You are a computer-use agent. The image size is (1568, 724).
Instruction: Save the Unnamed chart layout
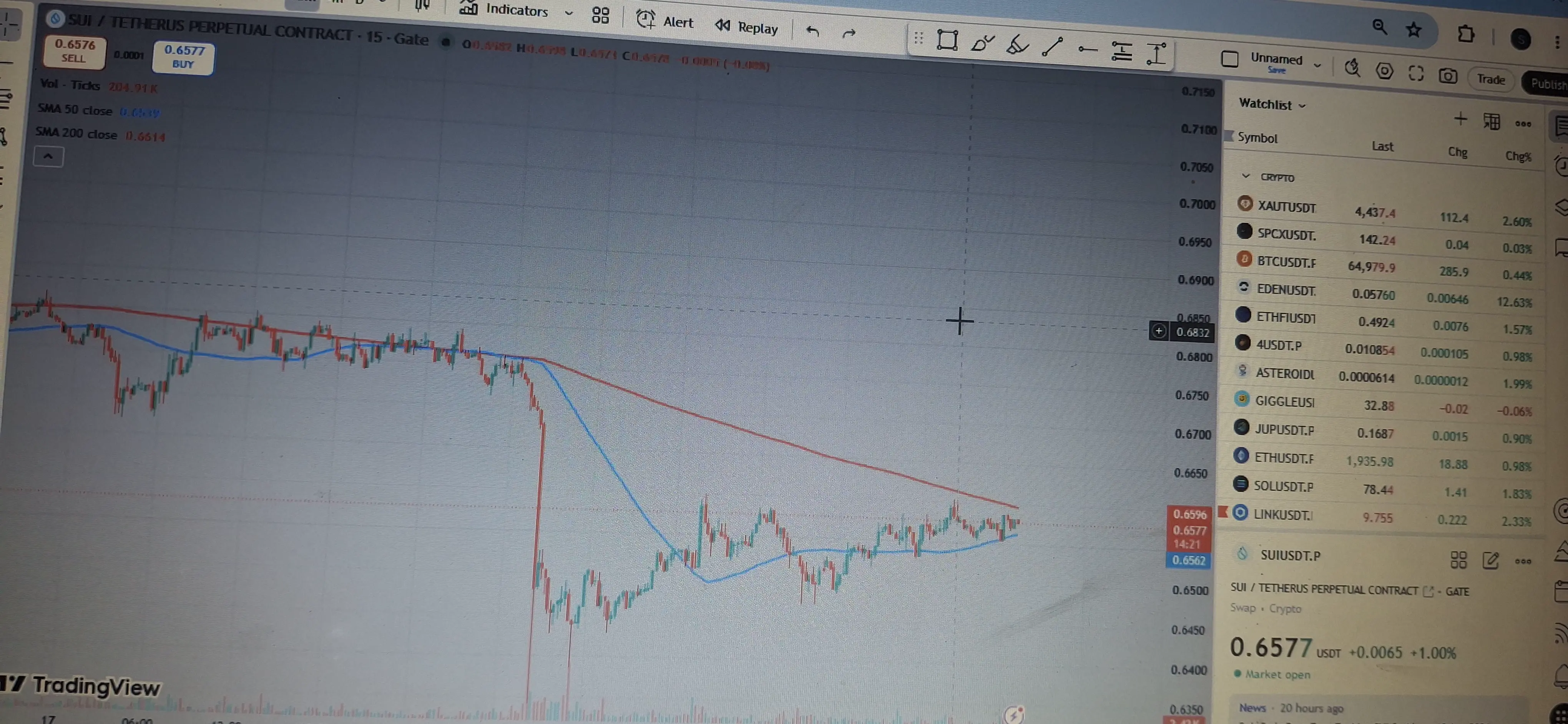(x=1276, y=70)
